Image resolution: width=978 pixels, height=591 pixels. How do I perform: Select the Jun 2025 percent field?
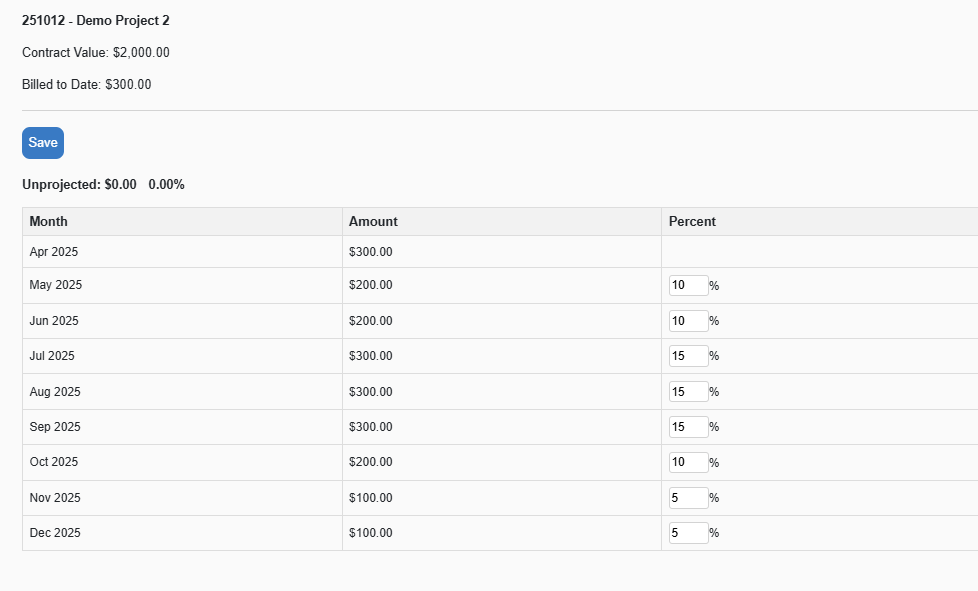coord(688,321)
